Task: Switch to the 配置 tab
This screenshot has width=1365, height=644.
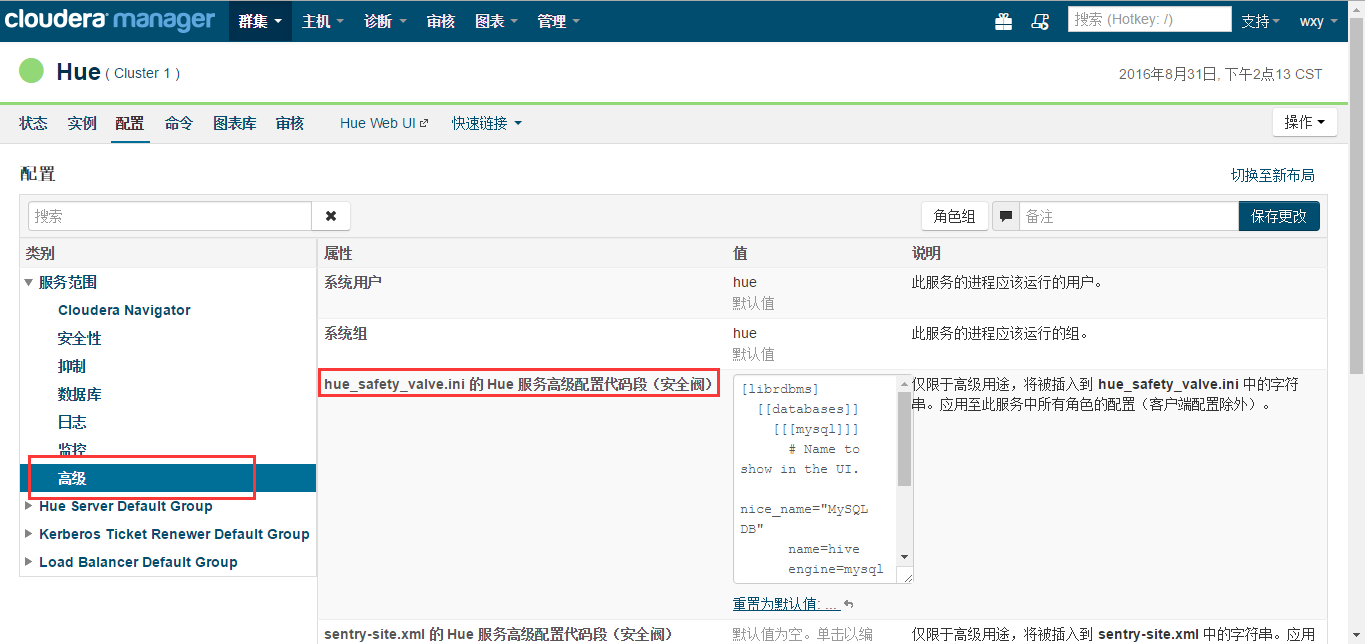Action: 130,123
